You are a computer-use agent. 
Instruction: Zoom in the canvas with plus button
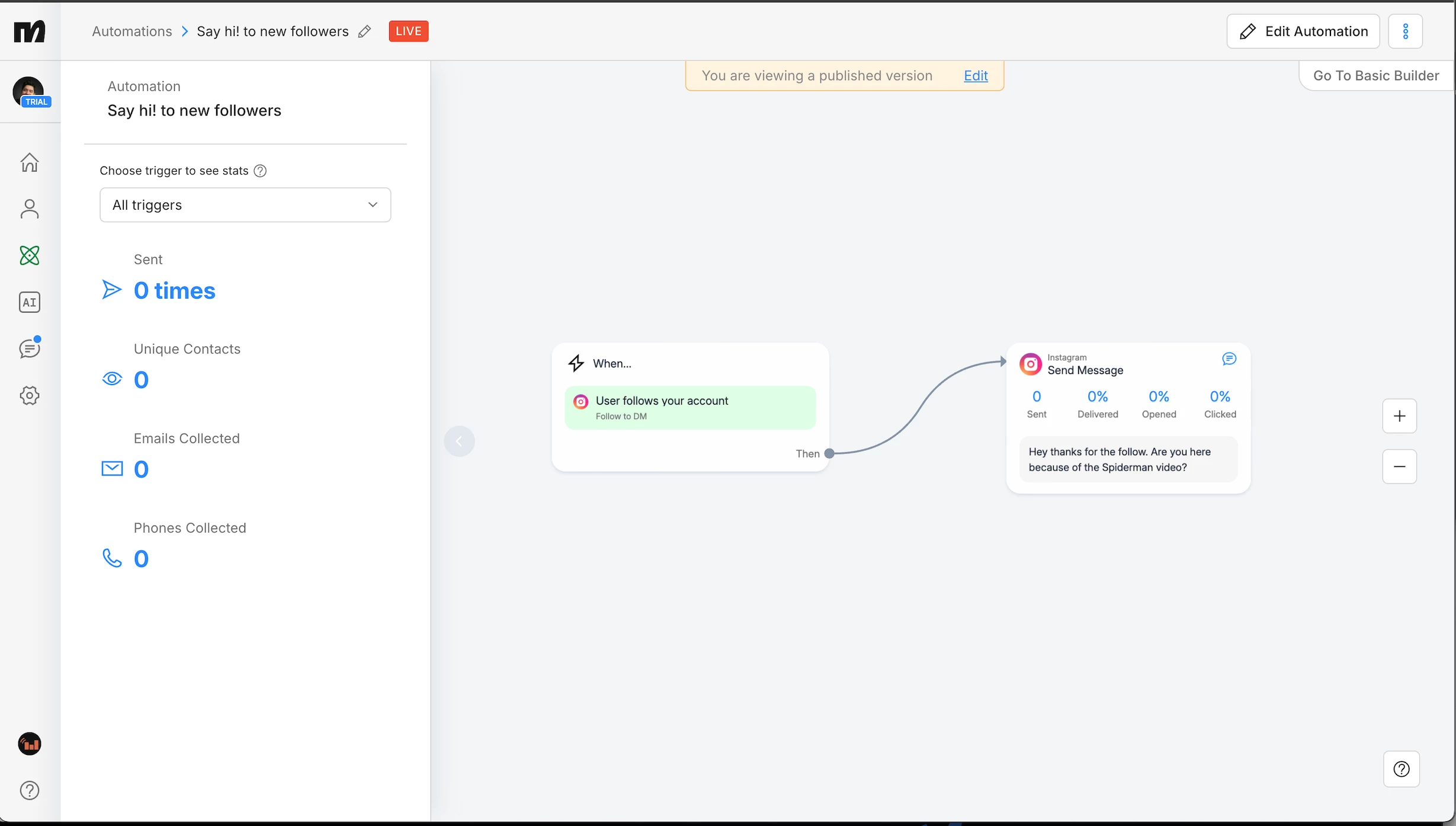(1399, 416)
